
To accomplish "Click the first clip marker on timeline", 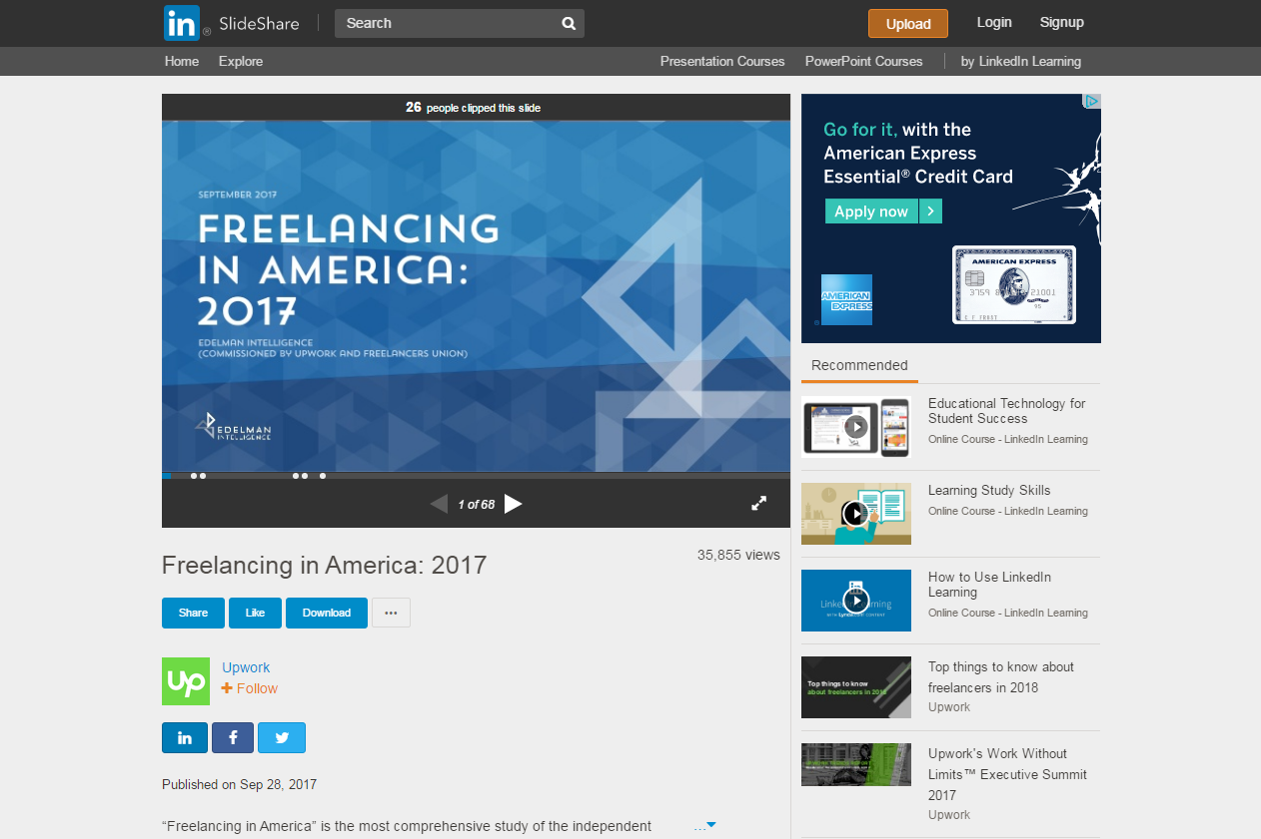I will click(193, 476).
